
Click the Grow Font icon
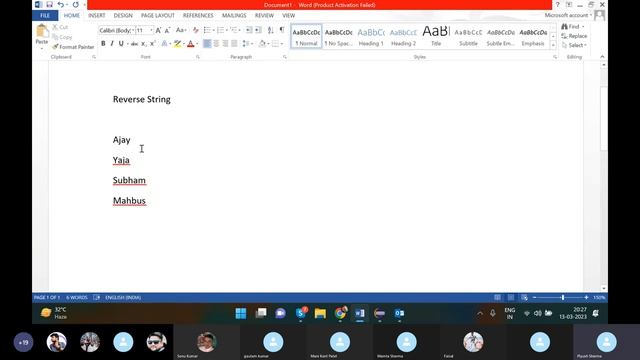coord(158,30)
